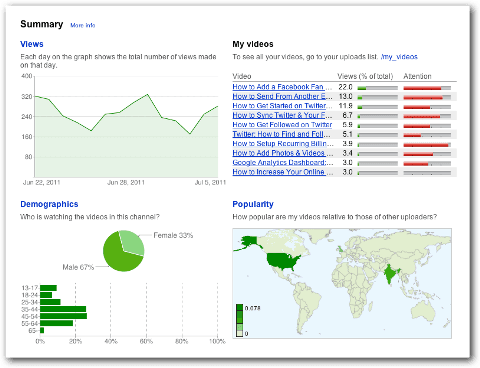Follow the /my_videos uploads list link

pos(399,57)
